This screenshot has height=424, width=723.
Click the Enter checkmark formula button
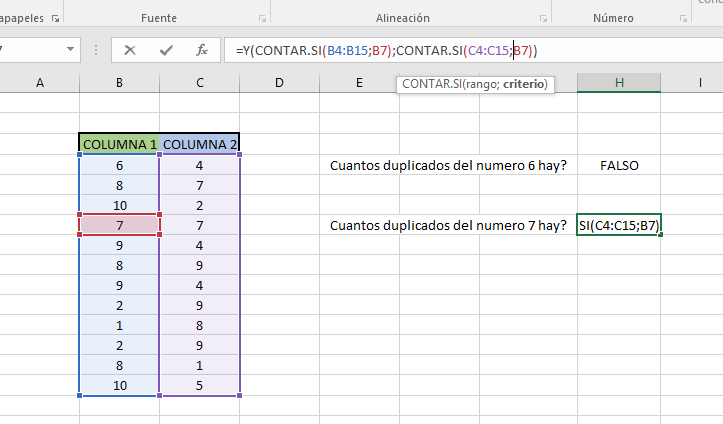pyautogui.click(x=166, y=50)
